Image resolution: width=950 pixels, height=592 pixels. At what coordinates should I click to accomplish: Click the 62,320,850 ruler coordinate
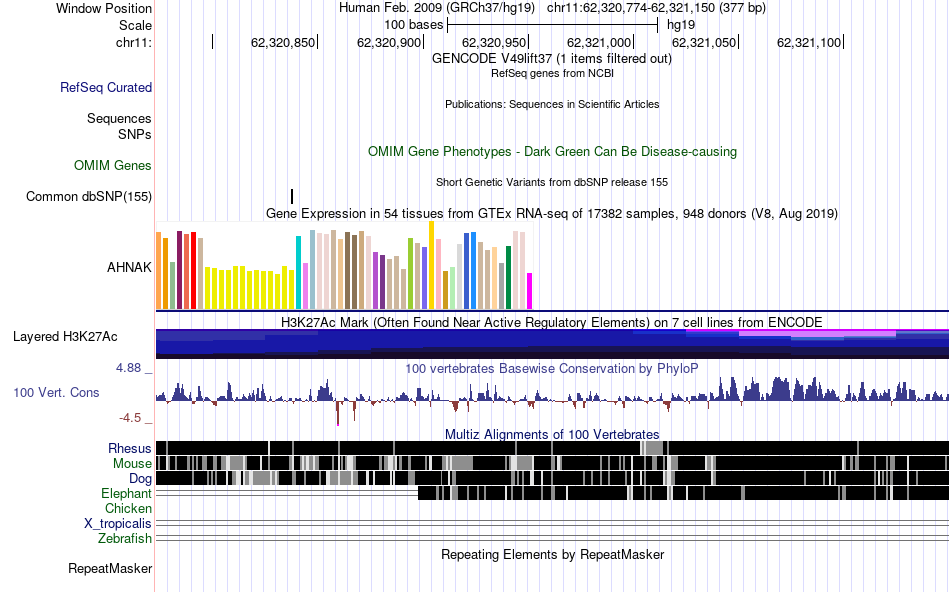coord(283,42)
